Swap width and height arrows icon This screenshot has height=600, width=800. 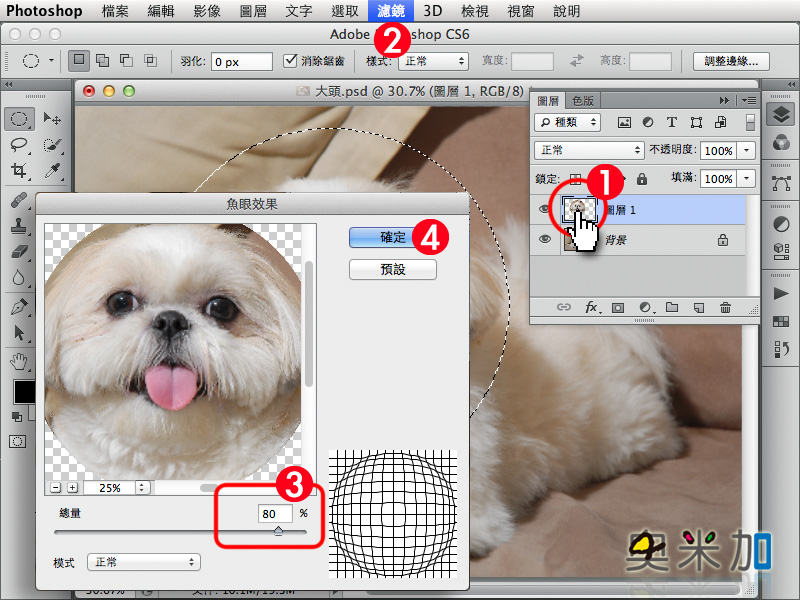tap(577, 61)
